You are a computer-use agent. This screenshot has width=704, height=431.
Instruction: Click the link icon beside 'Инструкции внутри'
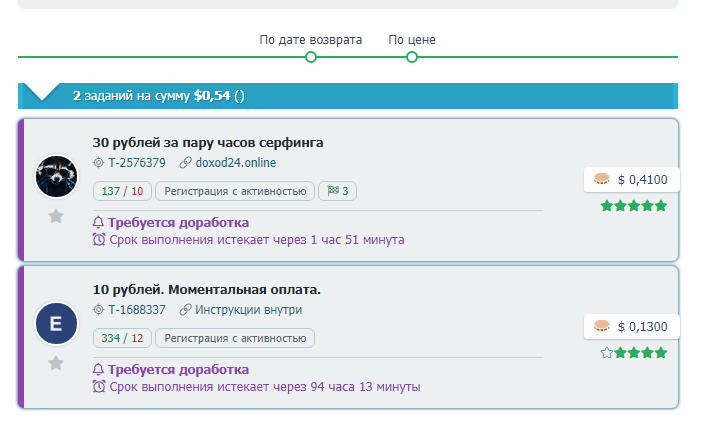(x=185, y=309)
